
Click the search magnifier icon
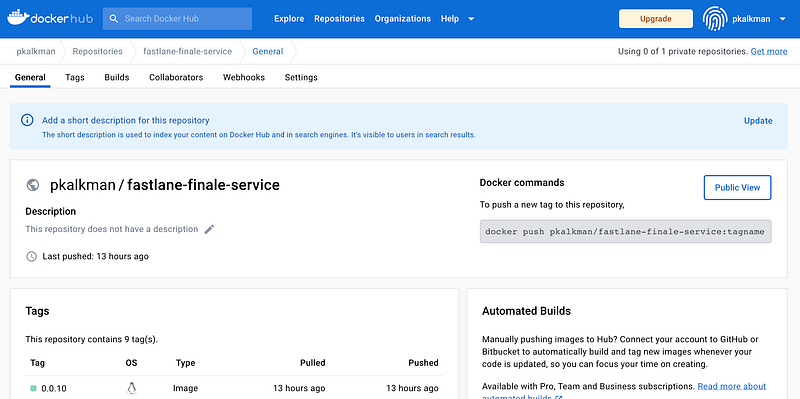point(114,19)
